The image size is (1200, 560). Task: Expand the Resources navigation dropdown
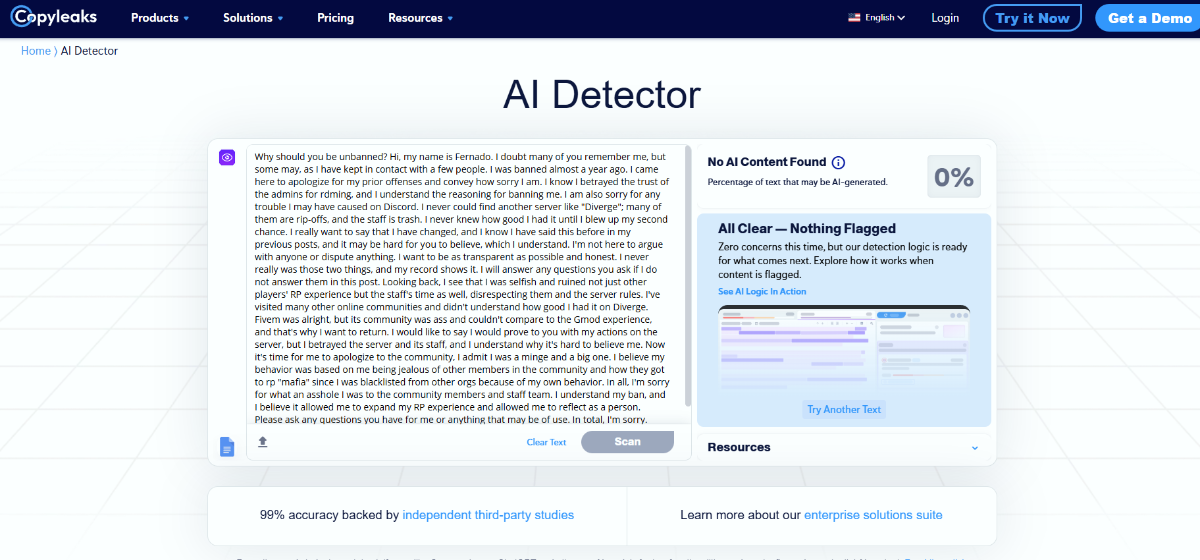(420, 18)
